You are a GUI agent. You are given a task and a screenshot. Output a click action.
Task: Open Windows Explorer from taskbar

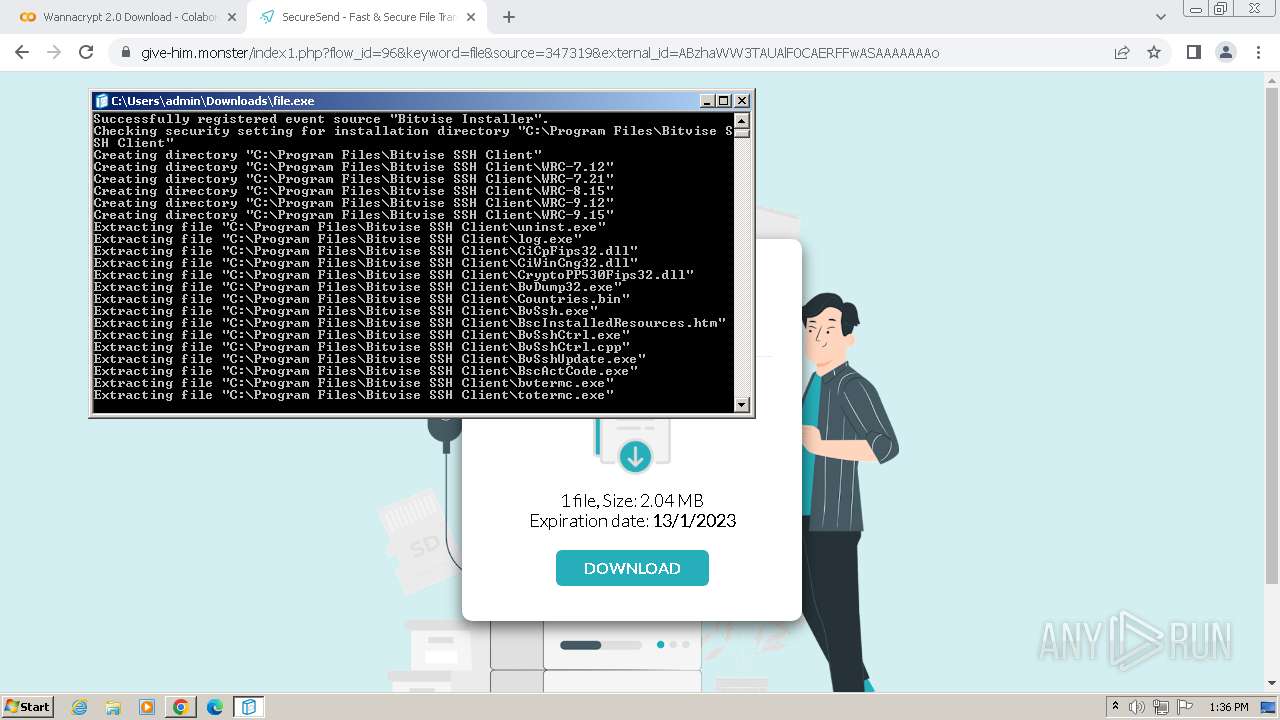113,707
